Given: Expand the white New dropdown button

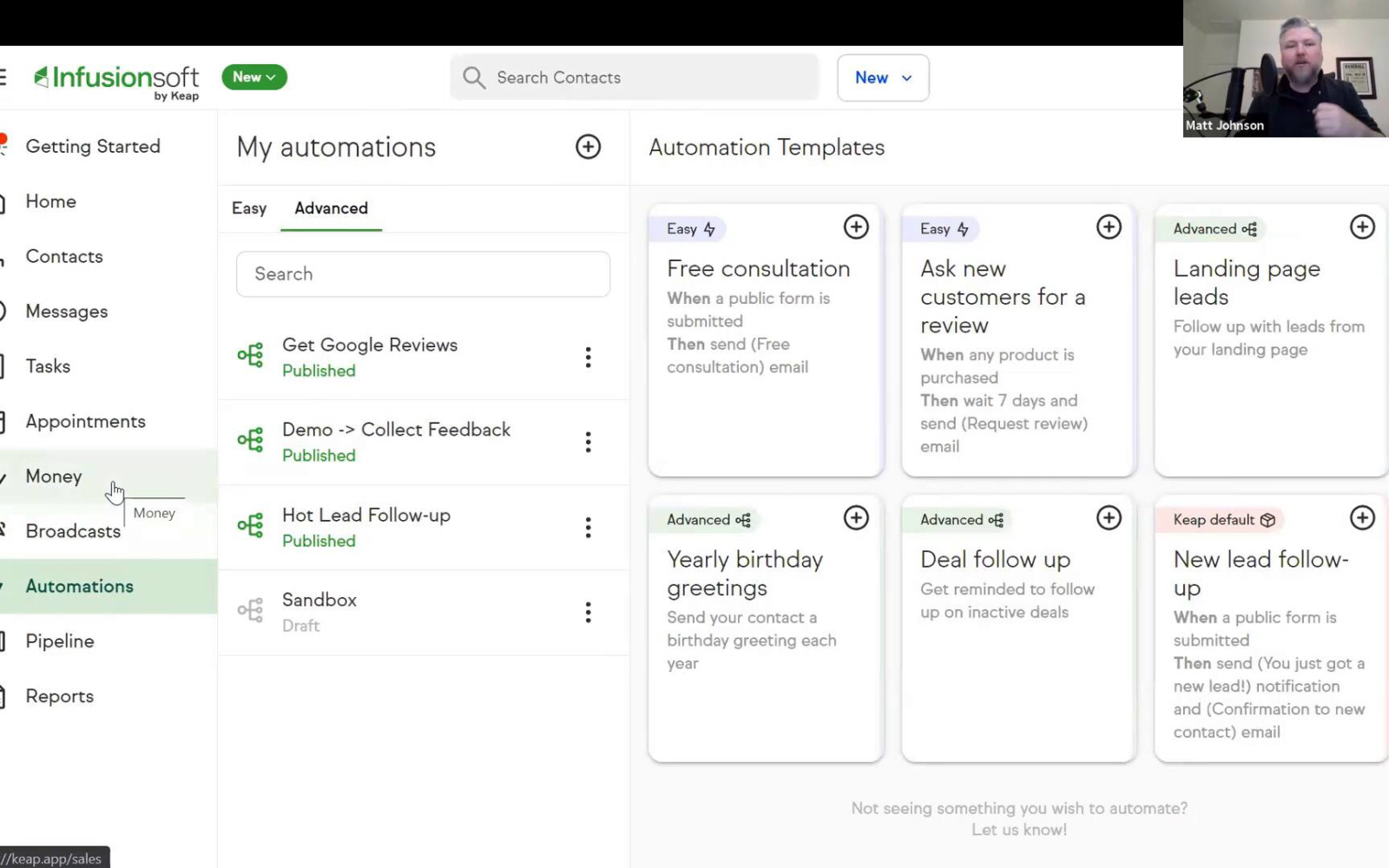Looking at the screenshot, I should point(883,78).
